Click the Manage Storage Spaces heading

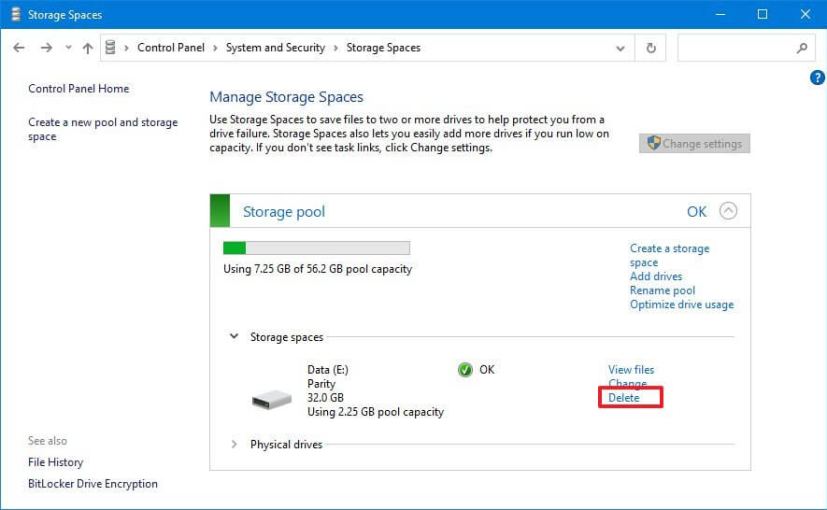click(x=286, y=97)
